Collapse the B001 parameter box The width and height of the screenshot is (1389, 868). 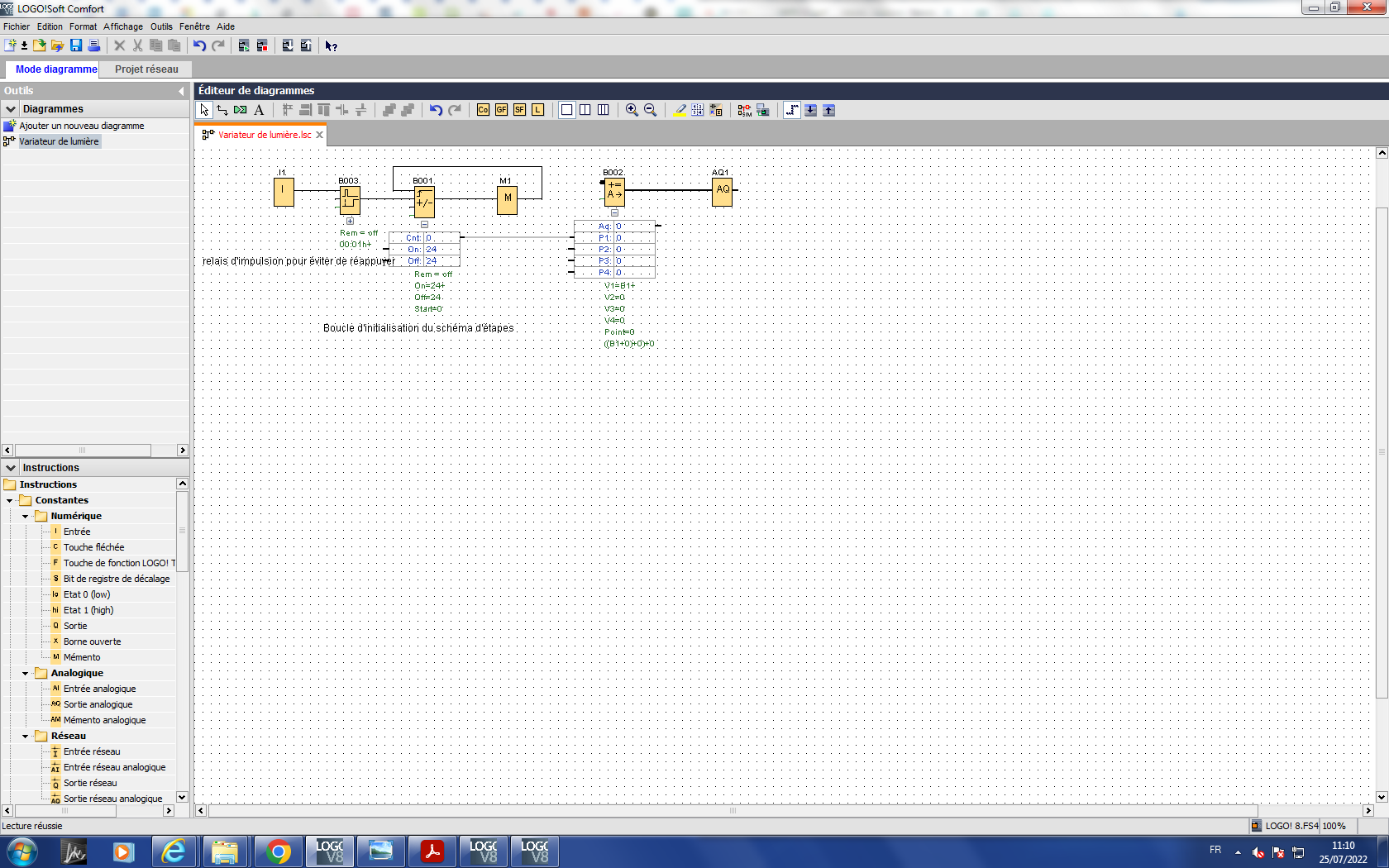coord(424,224)
